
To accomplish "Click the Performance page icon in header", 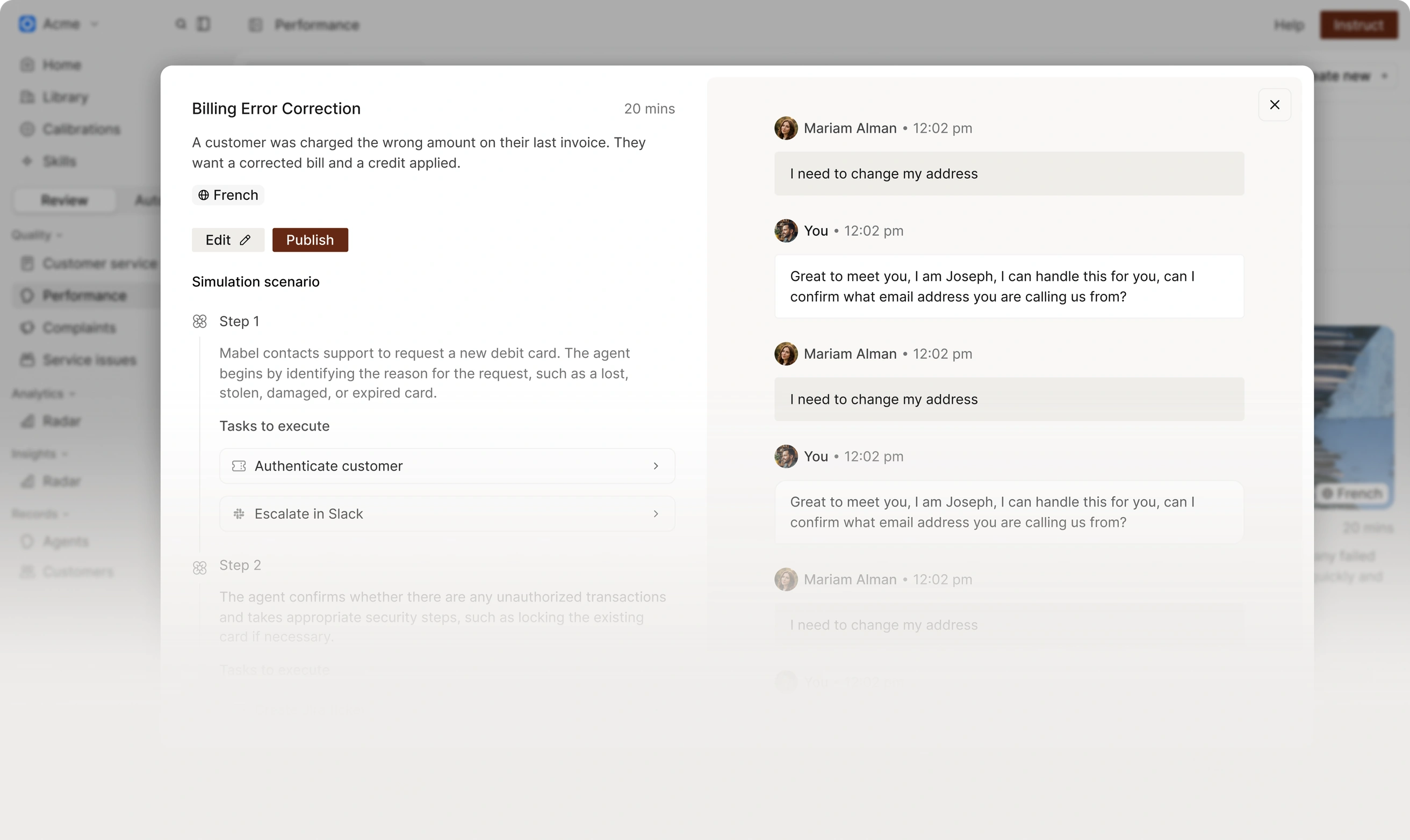I will (x=255, y=25).
